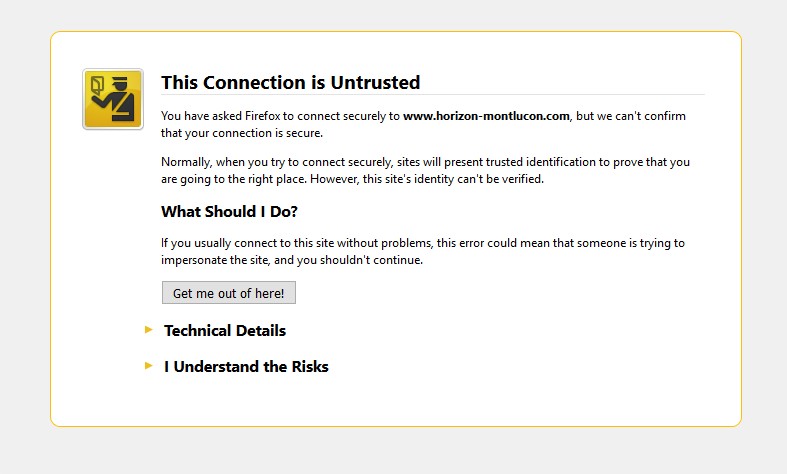Click the "This Connection is Untrusted" title
Image resolution: width=787 pixels, height=474 pixels.
tap(290, 83)
